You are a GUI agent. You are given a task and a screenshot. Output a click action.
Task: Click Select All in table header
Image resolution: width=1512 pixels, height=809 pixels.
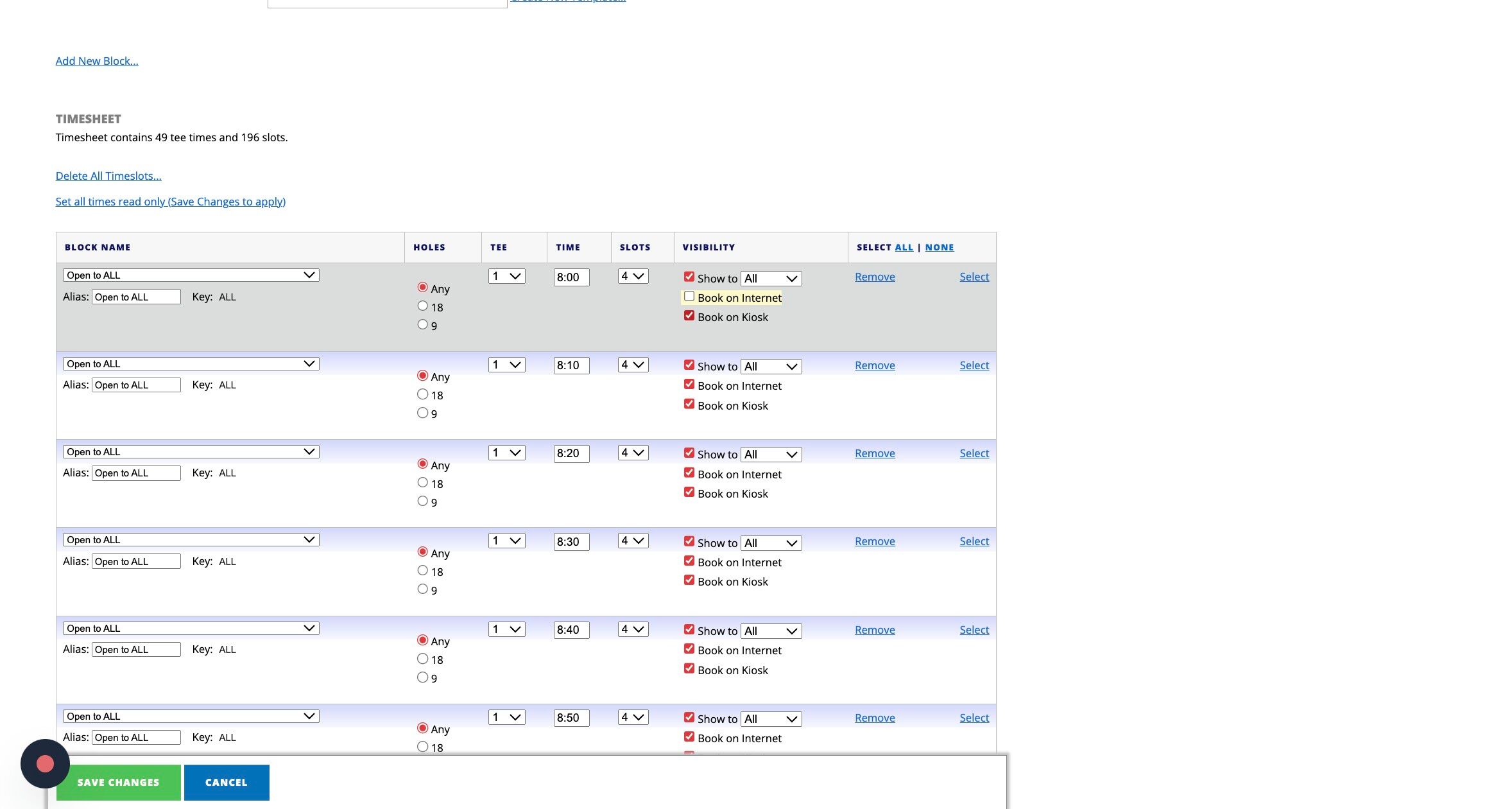(904, 247)
